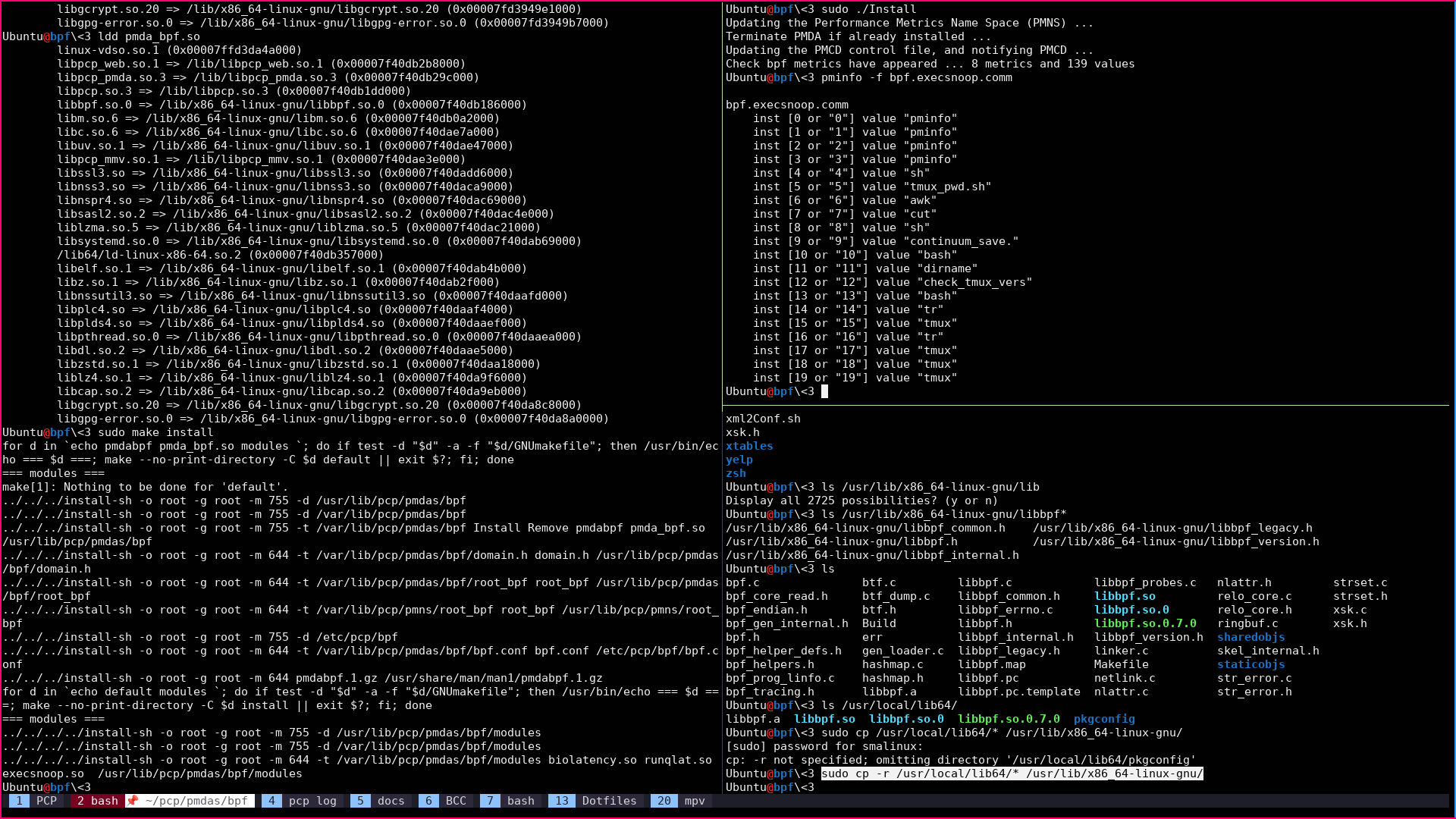Click the pkgconfig directory entry
Screen dimensions: 1456x819
1104,719
